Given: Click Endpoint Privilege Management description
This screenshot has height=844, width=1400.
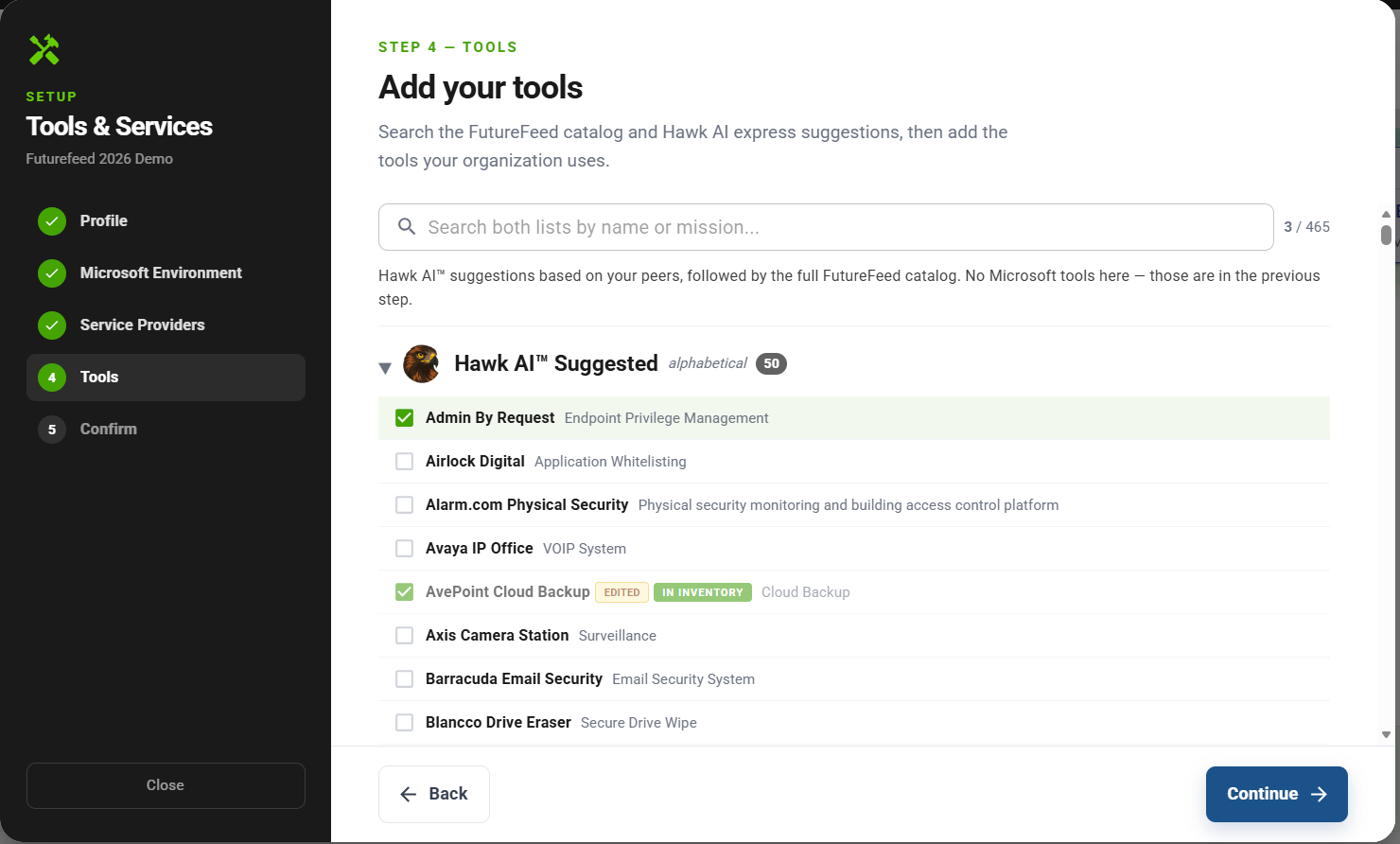Looking at the screenshot, I should pos(666,418).
